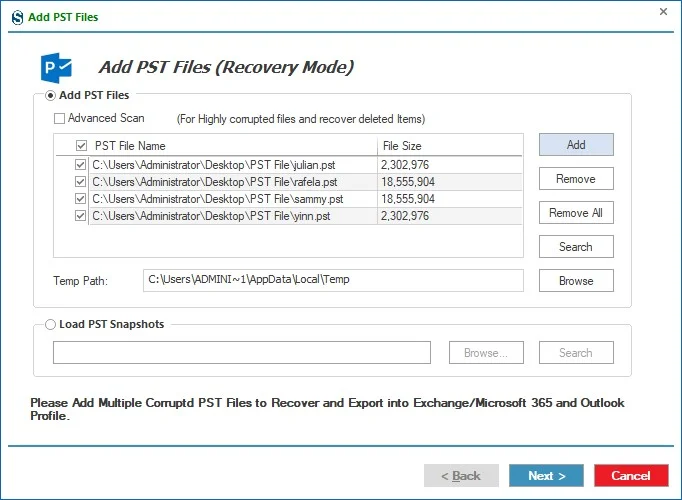Toggle the yinn.pst row checkbox

pos(80,216)
